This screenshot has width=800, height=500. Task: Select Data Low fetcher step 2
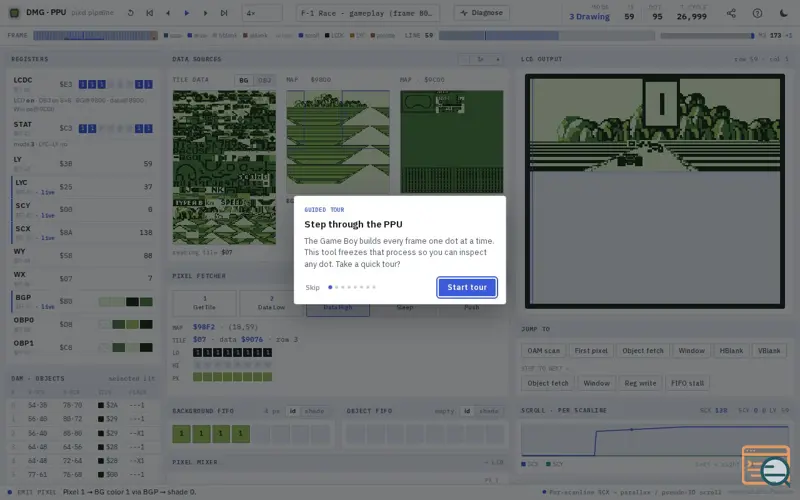click(271, 303)
